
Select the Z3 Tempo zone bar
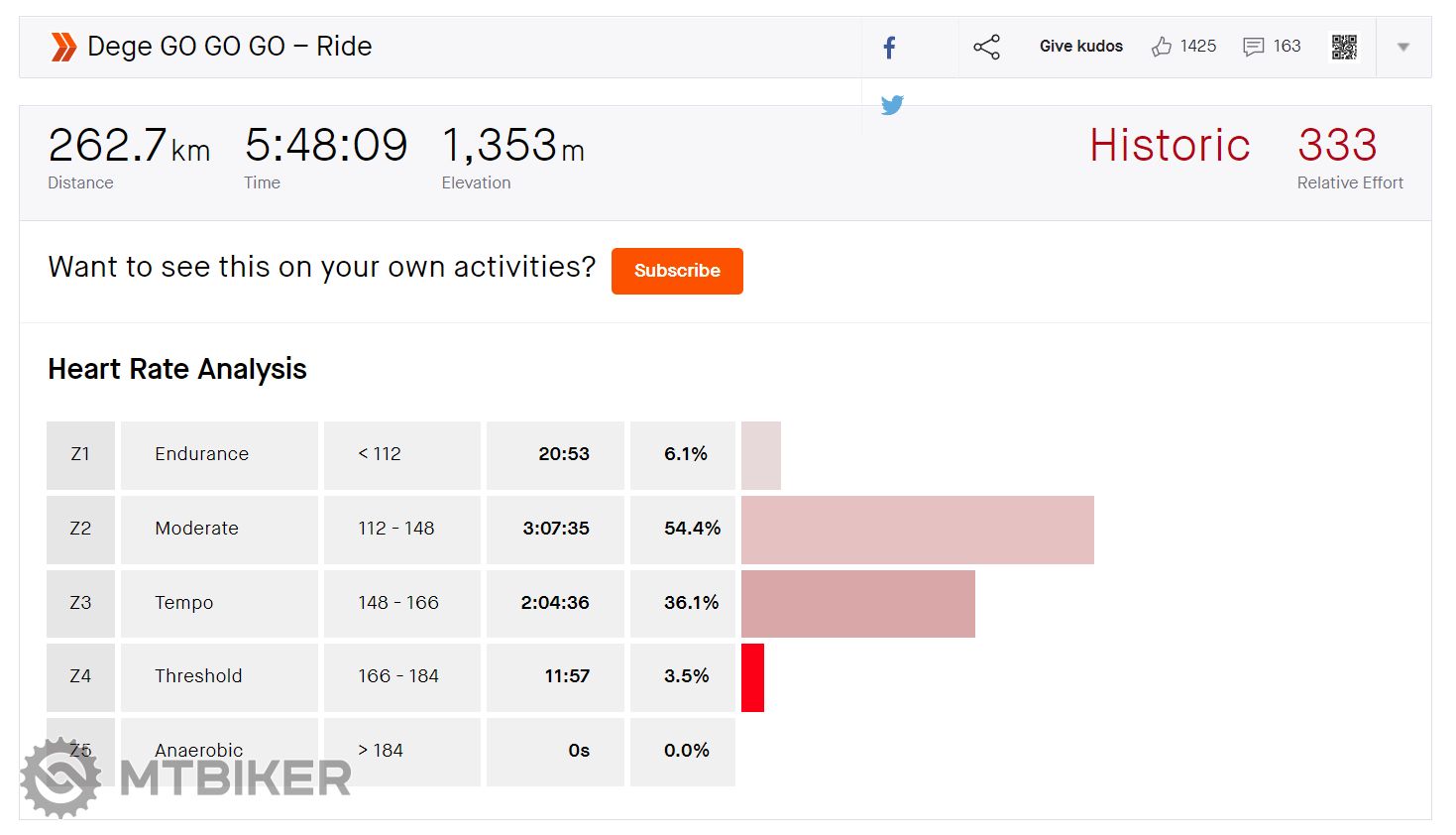click(857, 603)
